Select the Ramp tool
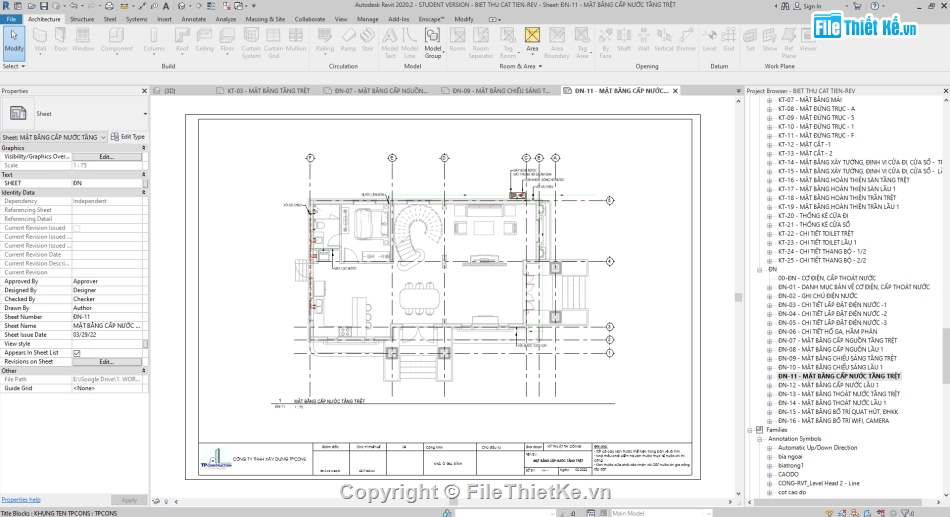This screenshot has height=517, width=950. (x=348, y=41)
